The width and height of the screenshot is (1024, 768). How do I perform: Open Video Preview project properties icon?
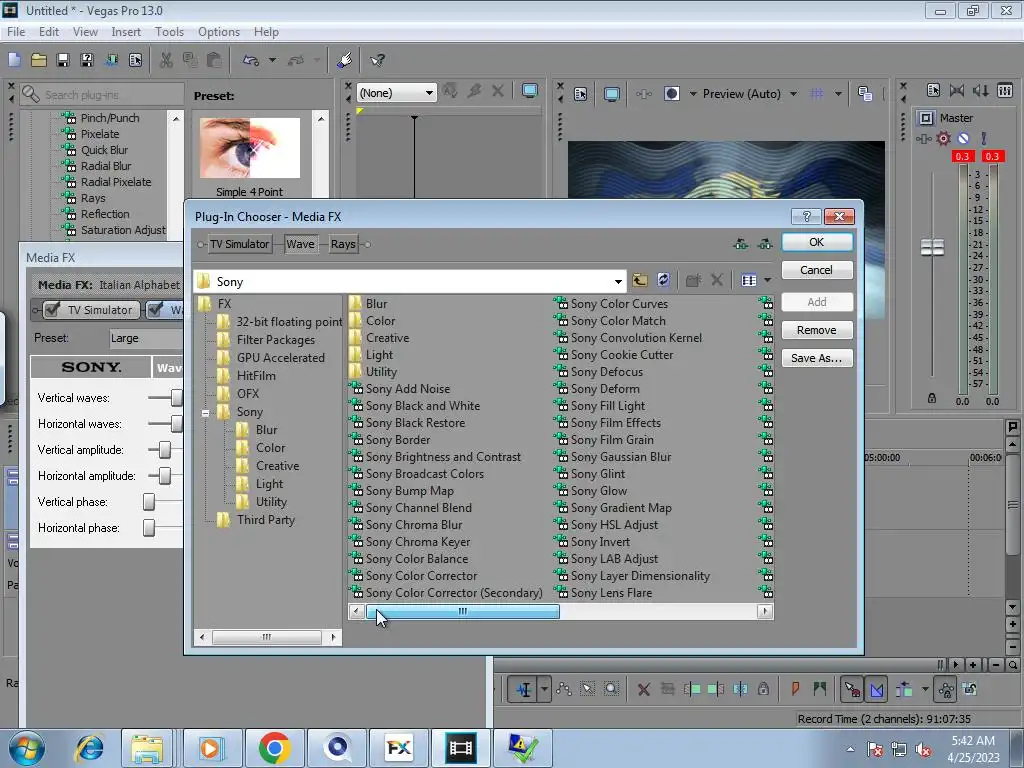click(581, 94)
